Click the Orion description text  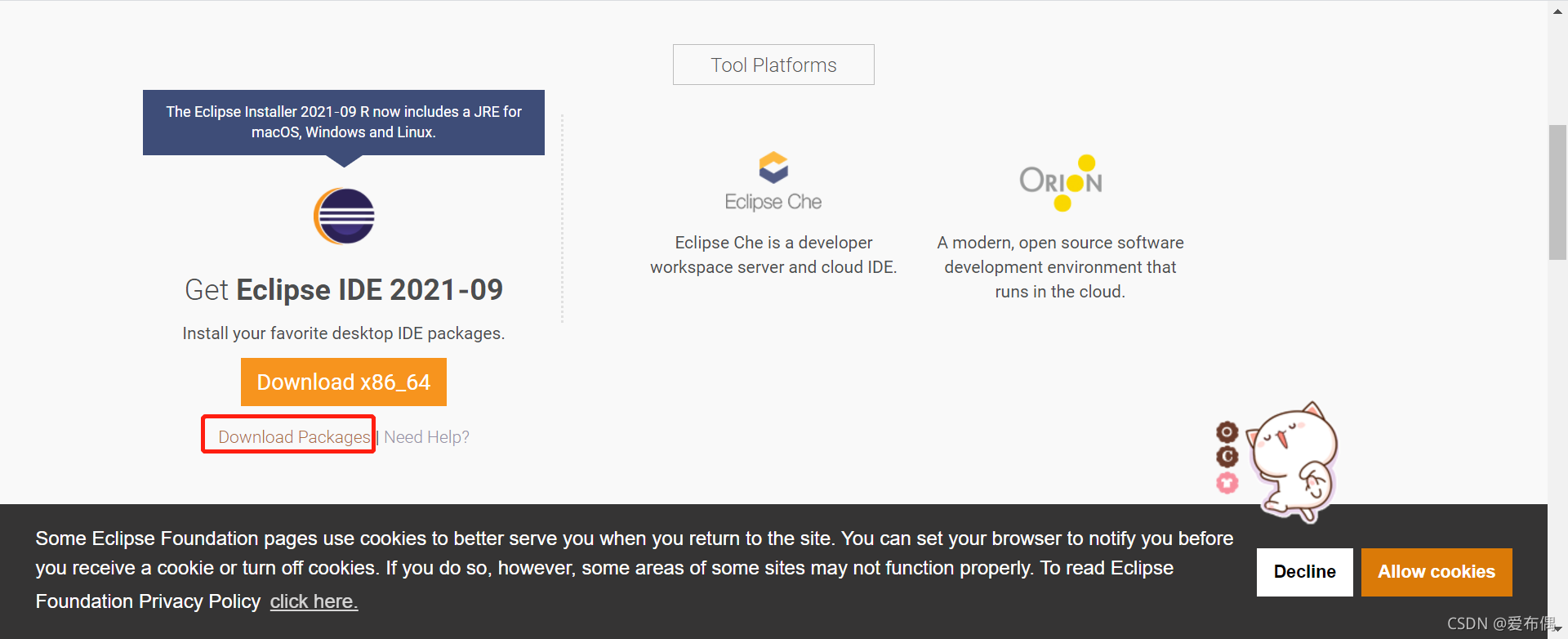[x=1060, y=267]
